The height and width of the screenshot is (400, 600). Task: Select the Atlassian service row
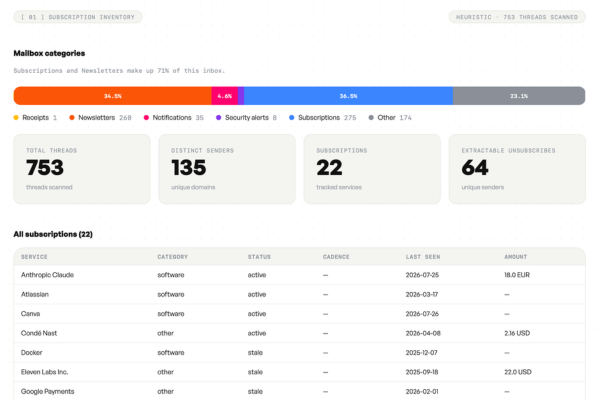(x=299, y=294)
